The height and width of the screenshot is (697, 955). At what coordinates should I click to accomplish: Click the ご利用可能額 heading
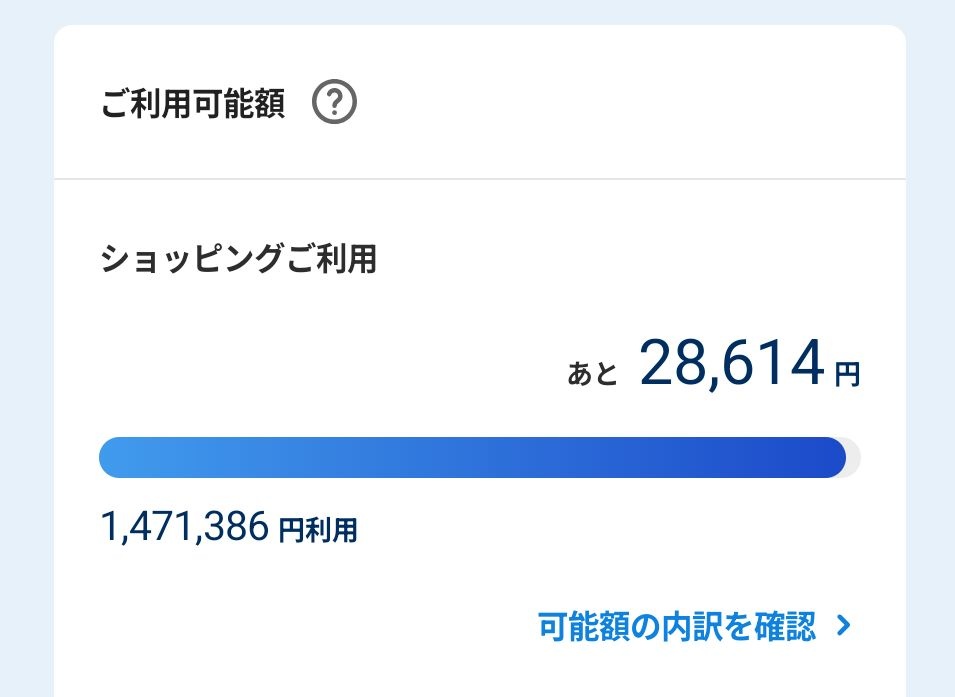[193, 103]
